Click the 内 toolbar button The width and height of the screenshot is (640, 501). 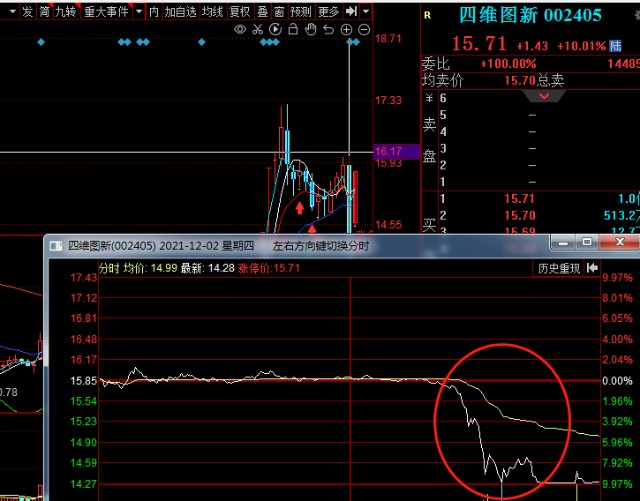(154, 11)
